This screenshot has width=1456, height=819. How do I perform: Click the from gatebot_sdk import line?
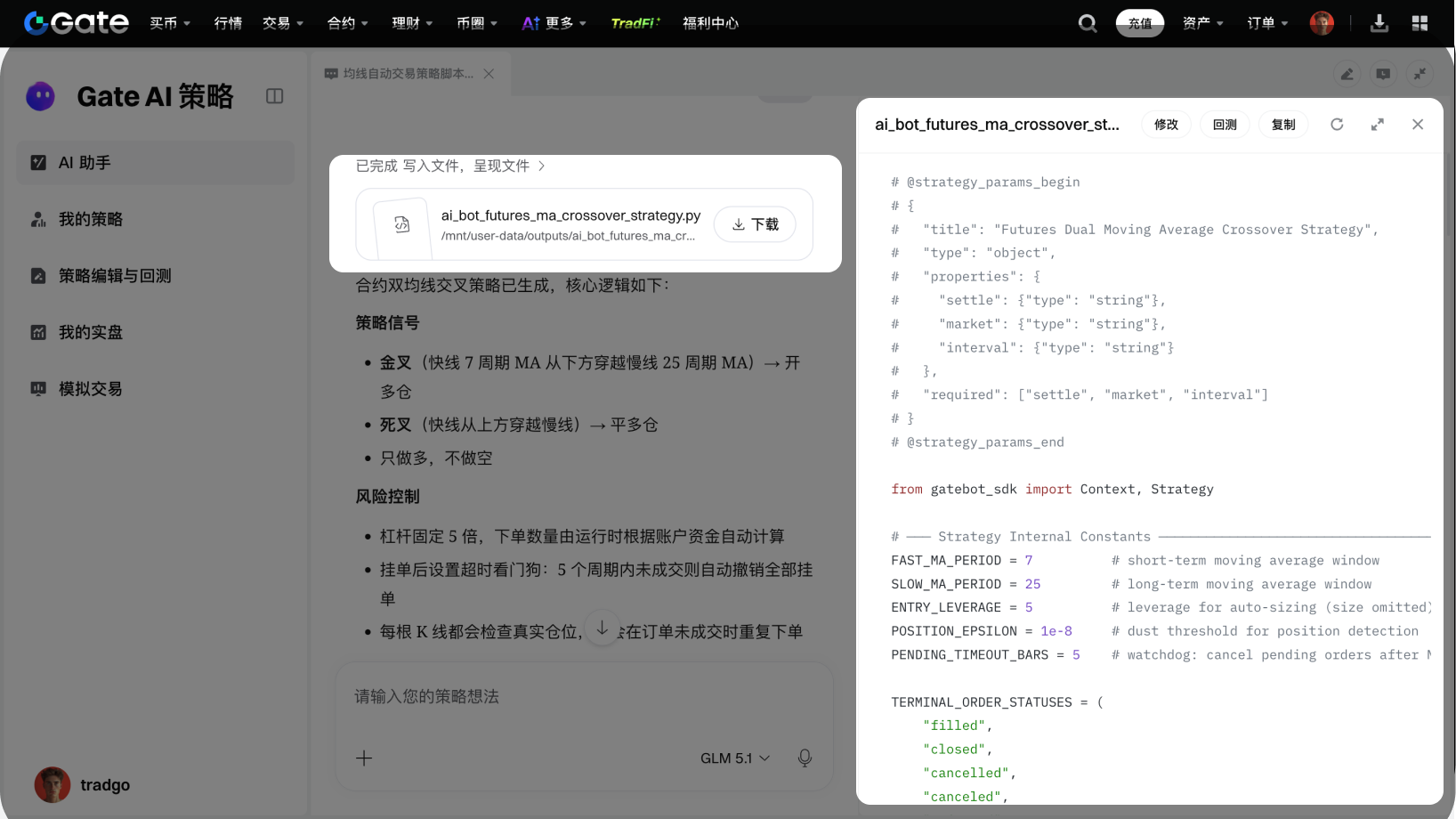click(1052, 490)
